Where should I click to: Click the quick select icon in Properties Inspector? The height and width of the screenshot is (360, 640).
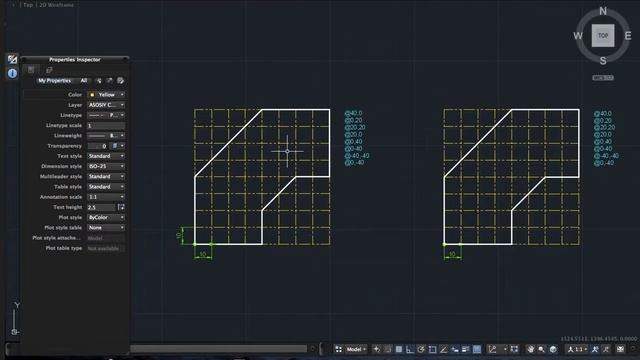pos(109,81)
